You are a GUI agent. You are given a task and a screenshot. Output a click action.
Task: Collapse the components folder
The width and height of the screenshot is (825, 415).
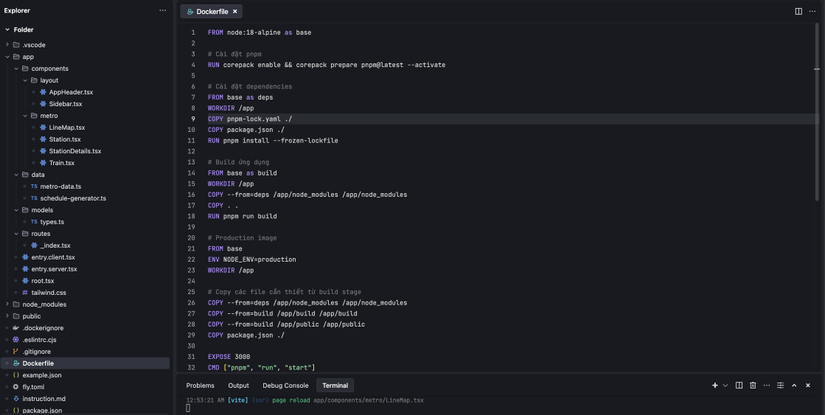click(x=16, y=68)
